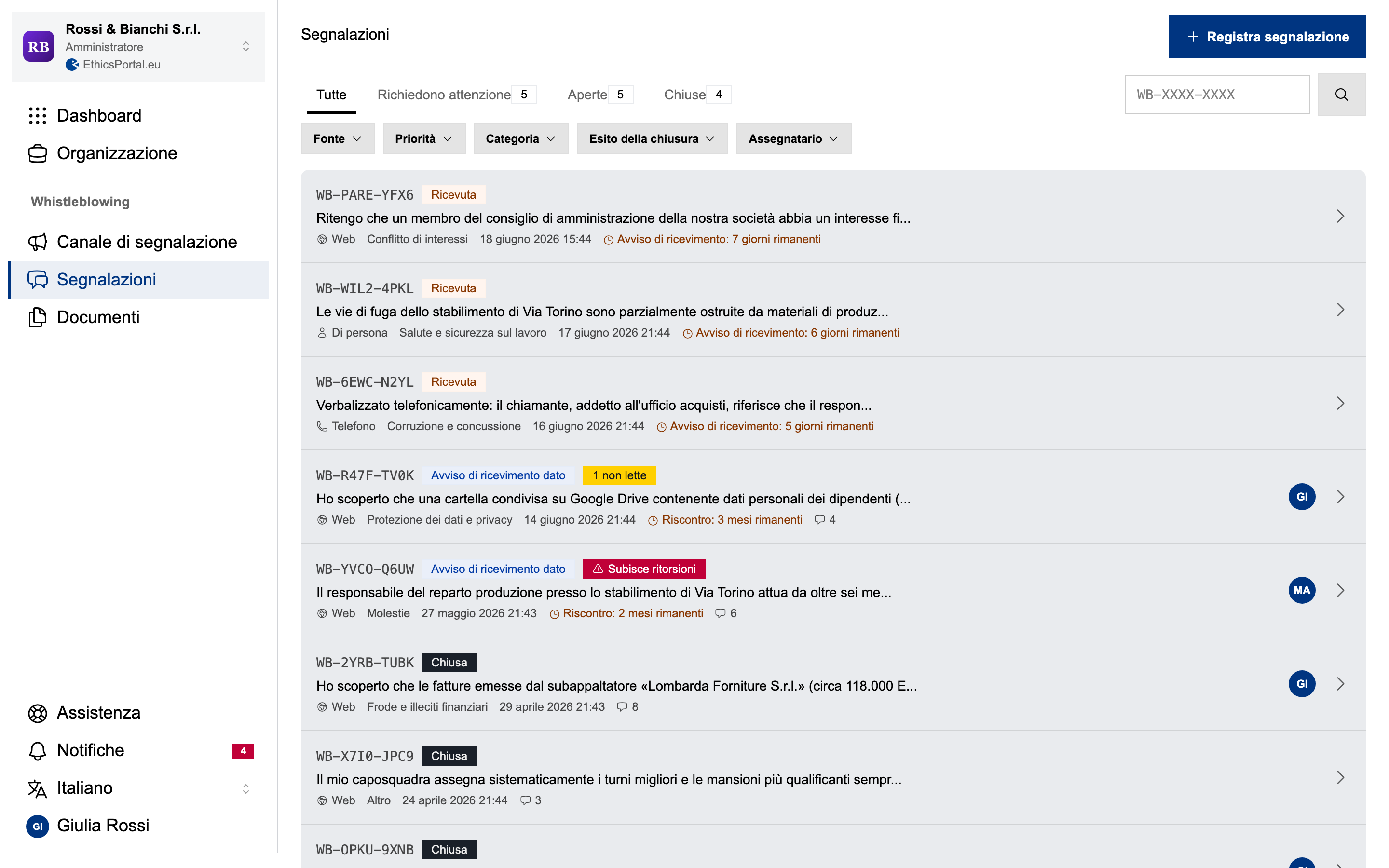Click the clock icon on WB-PARE-YFX6 deadline

click(x=608, y=240)
